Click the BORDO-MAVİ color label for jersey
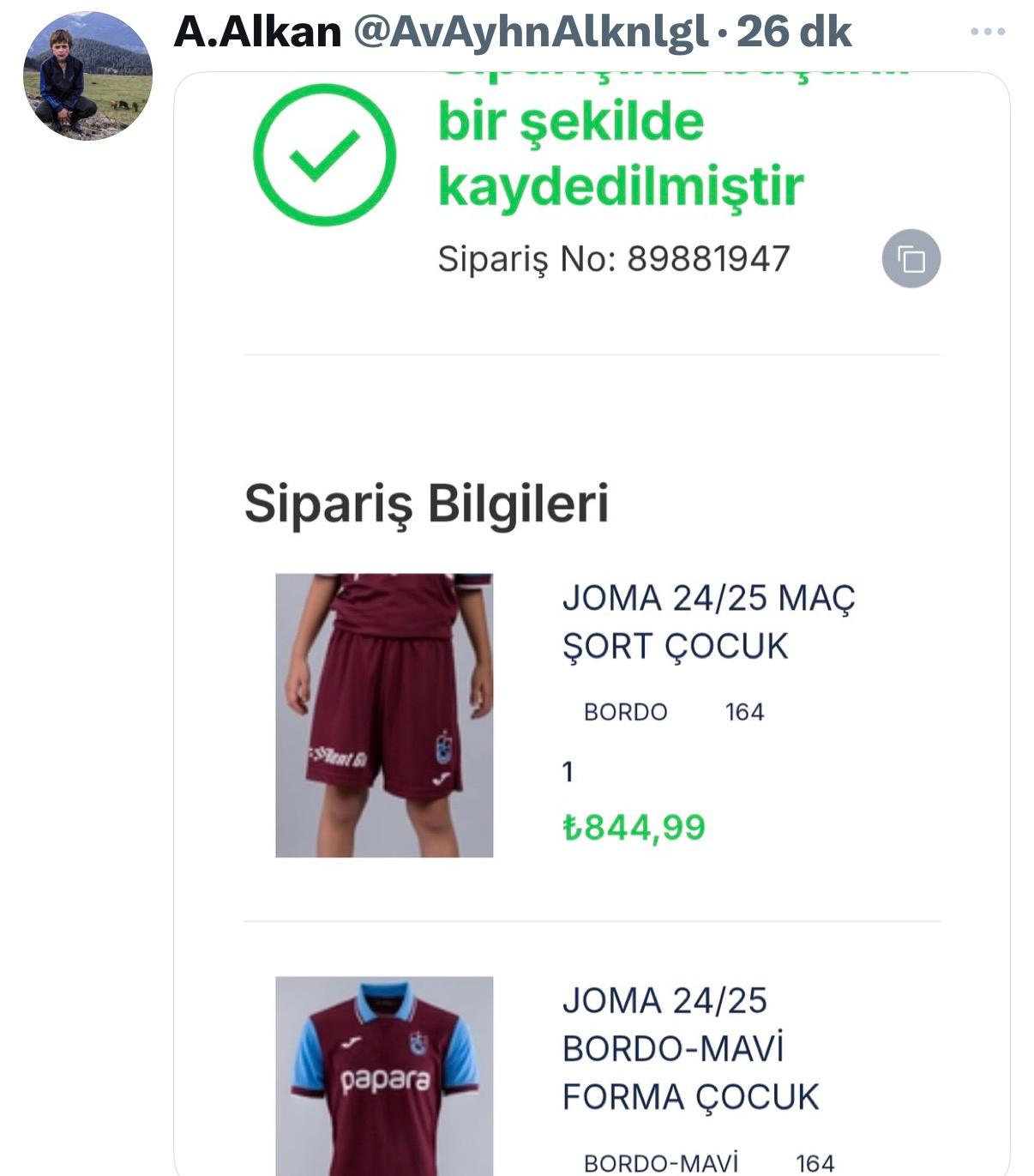This screenshot has height=1176, width=1034. click(660, 1162)
